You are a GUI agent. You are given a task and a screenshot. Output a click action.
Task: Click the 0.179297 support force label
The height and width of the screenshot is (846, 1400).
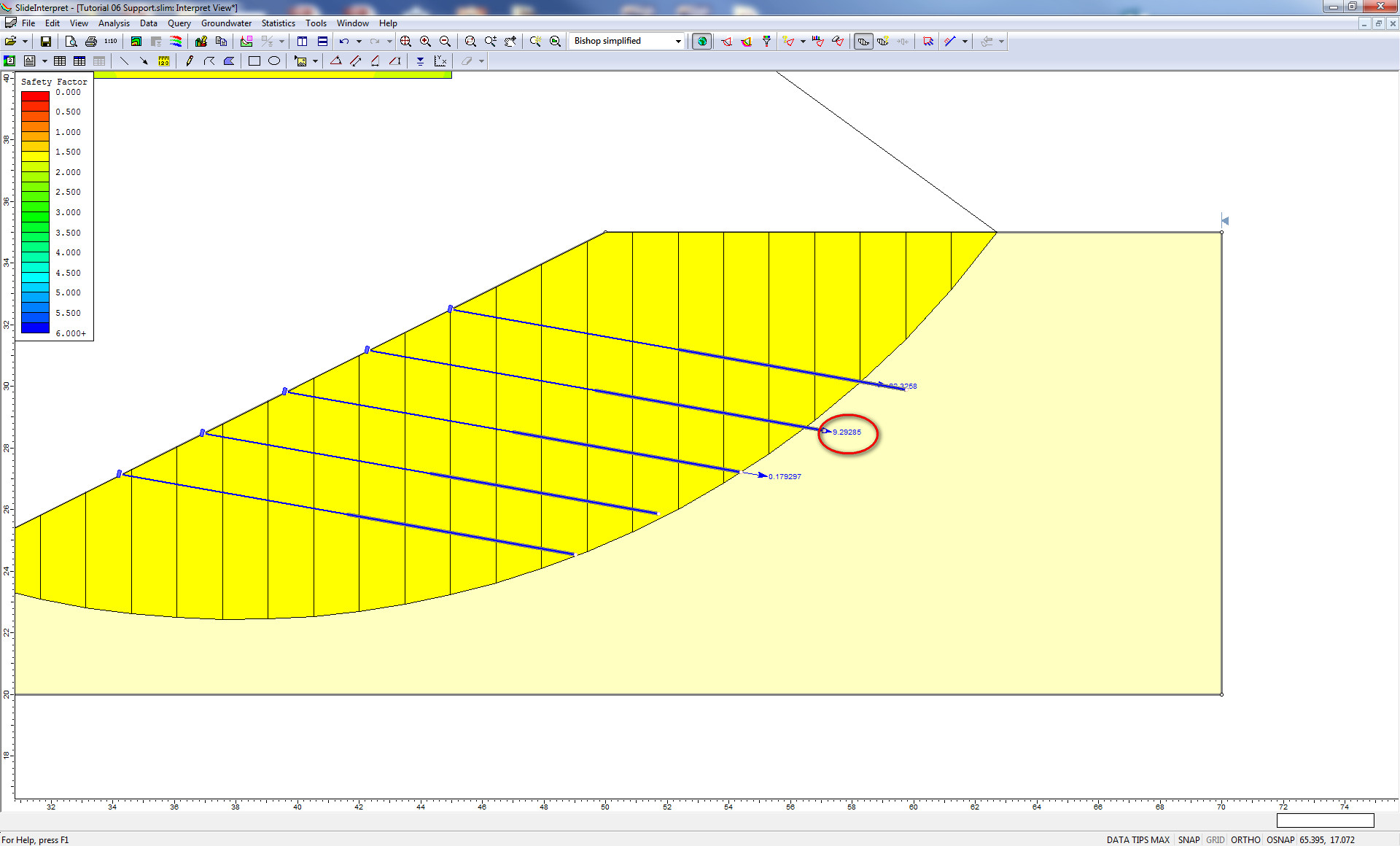tap(785, 477)
